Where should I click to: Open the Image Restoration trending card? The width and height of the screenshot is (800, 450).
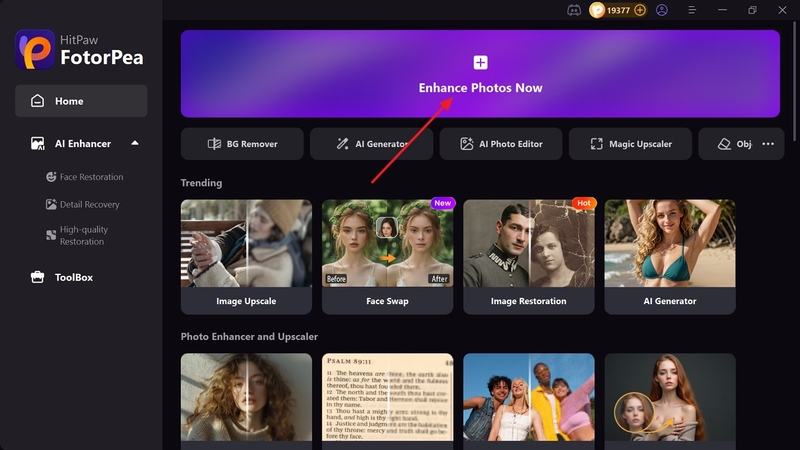click(529, 257)
